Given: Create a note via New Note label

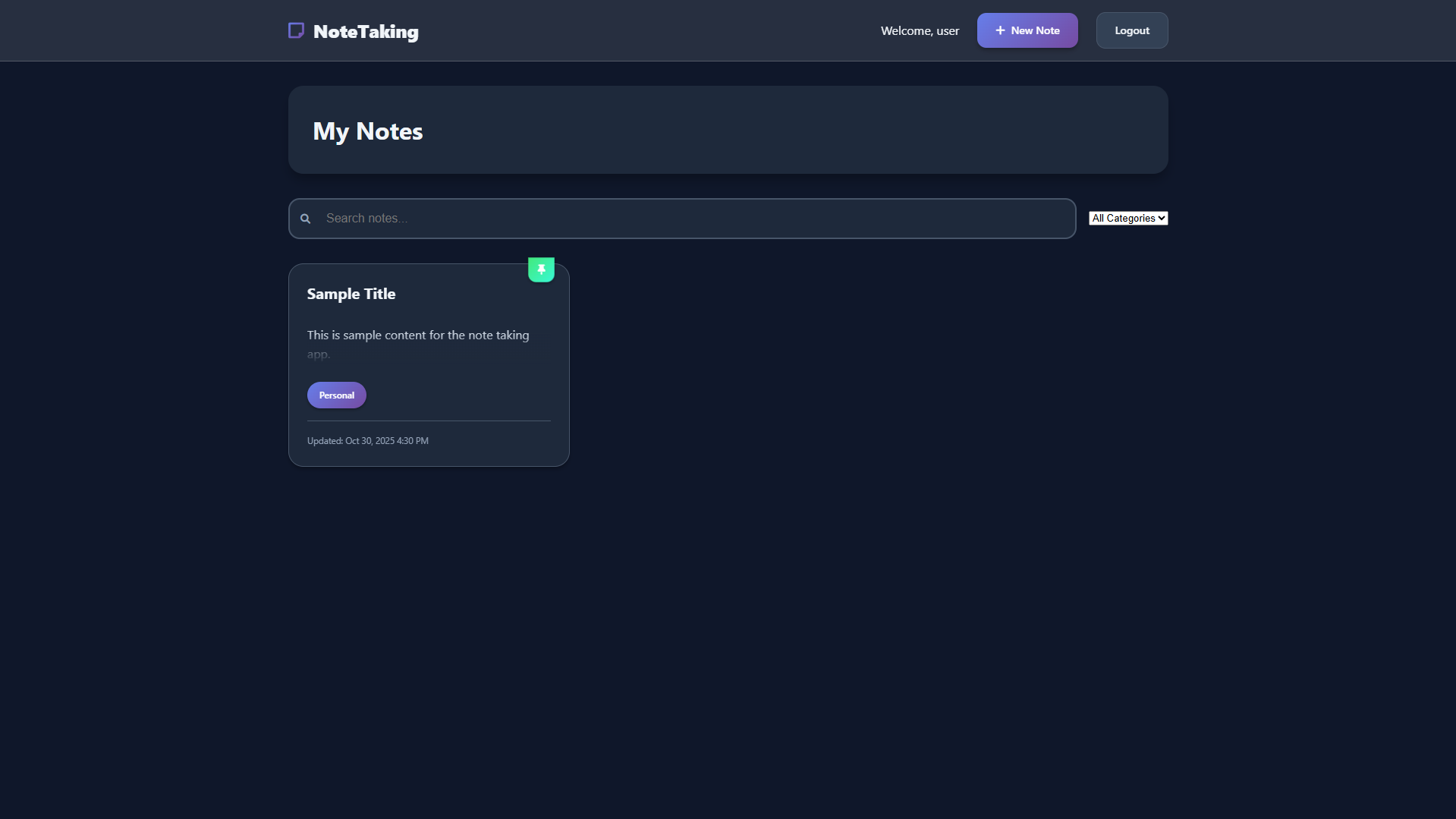Looking at the screenshot, I should click(x=1035, y=30).
